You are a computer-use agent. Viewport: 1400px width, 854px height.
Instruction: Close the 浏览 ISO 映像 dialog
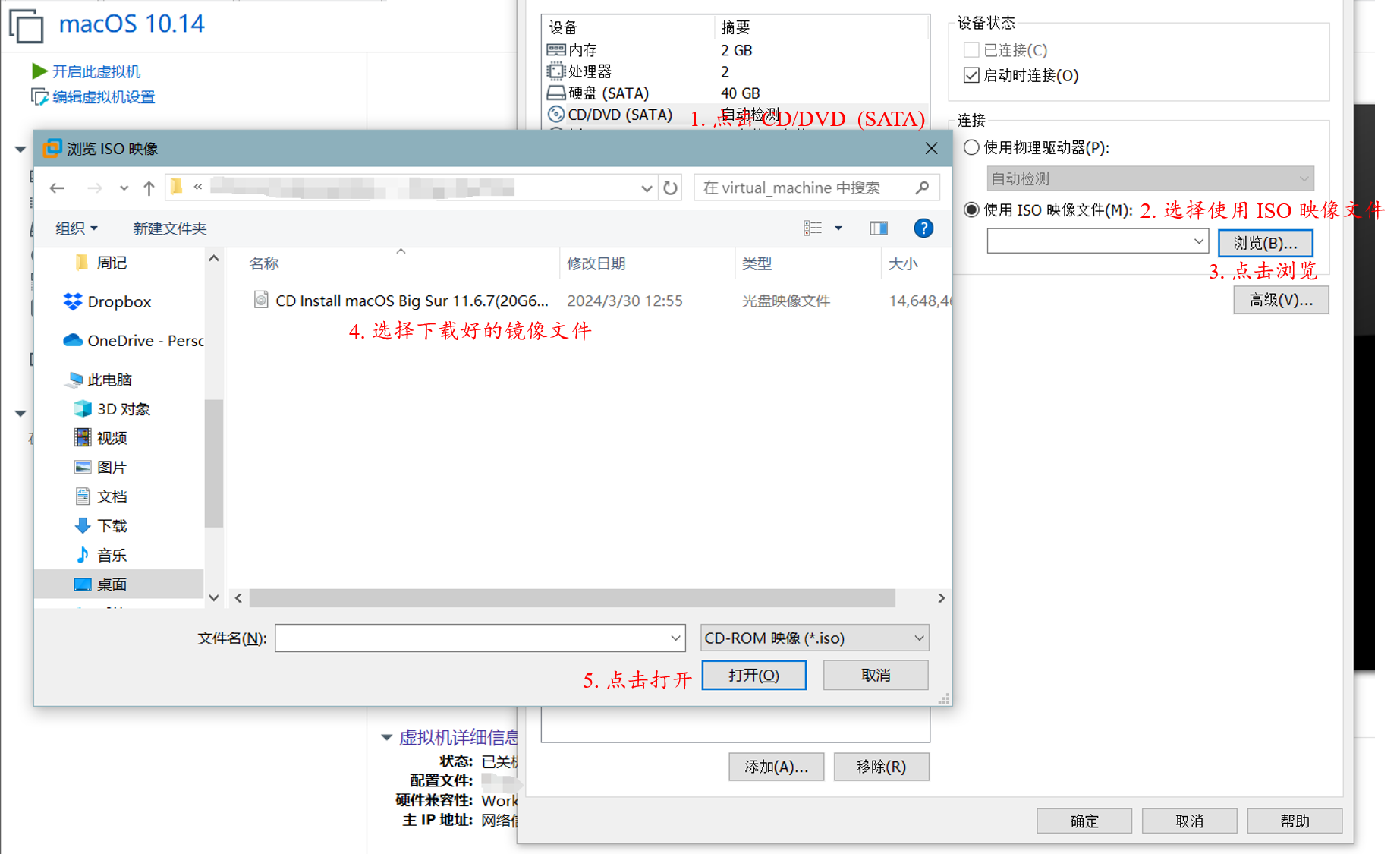(x=931, y=148)
